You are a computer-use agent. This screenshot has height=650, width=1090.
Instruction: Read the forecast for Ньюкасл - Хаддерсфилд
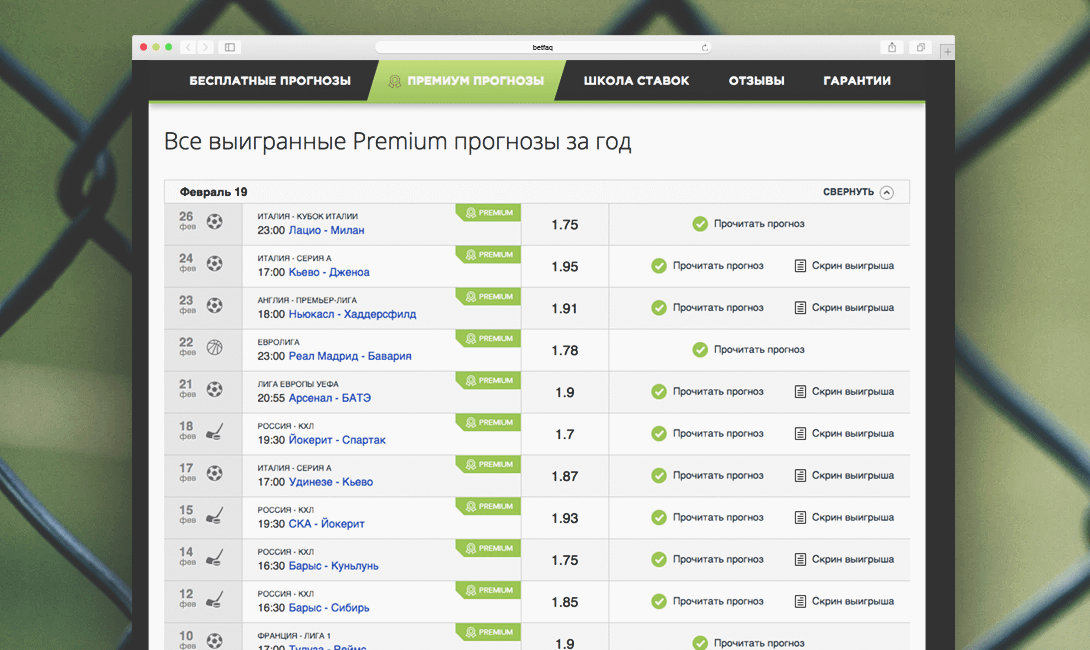point(707,307)
